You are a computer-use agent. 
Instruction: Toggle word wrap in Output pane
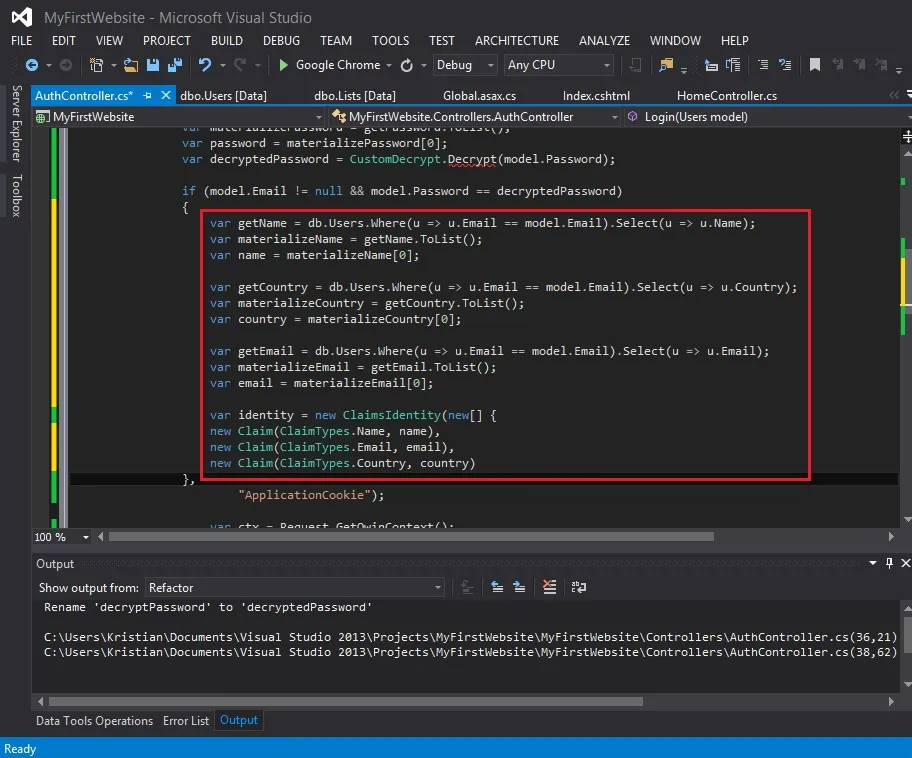tap(579, 587)
